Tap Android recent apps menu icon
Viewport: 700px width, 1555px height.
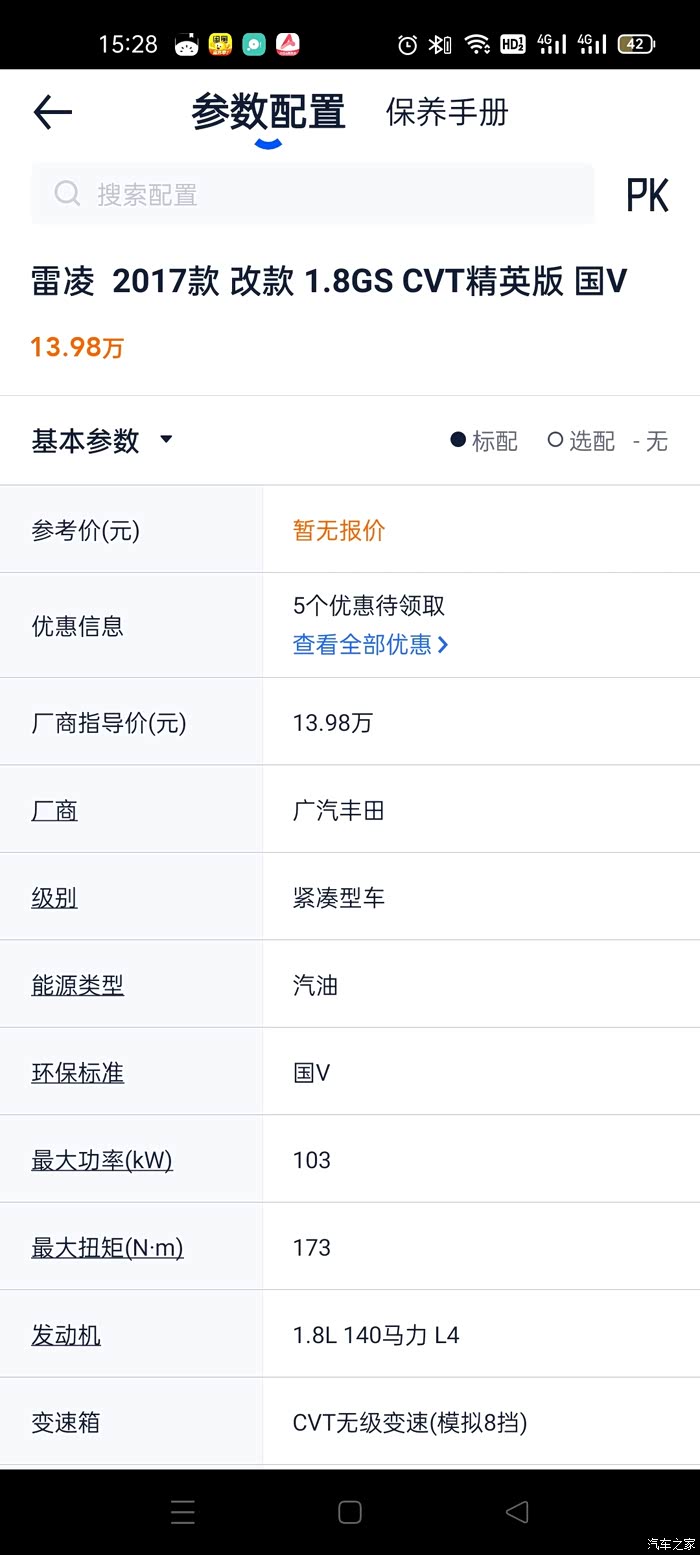(183, 1511)
